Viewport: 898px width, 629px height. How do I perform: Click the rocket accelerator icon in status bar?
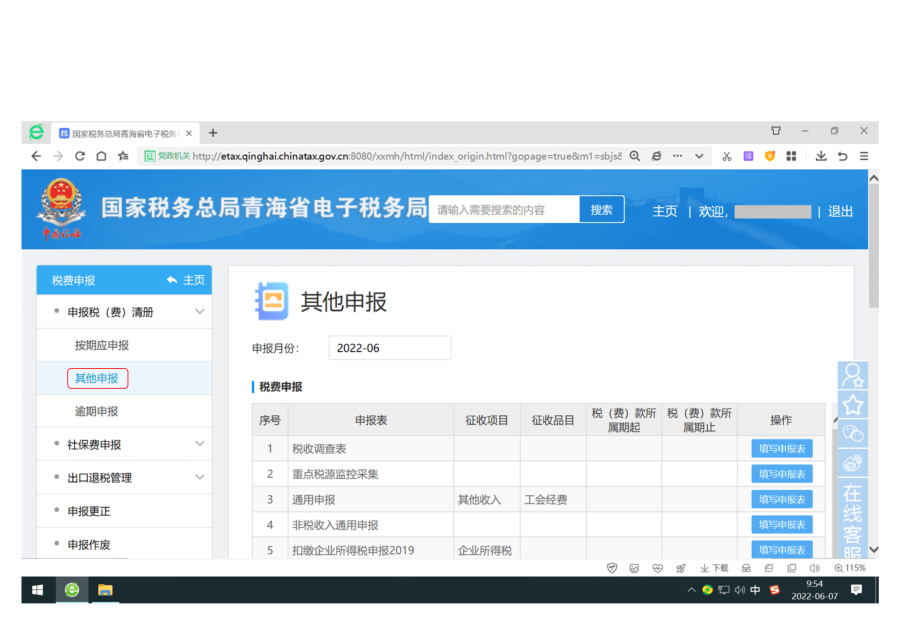[680, 568]
